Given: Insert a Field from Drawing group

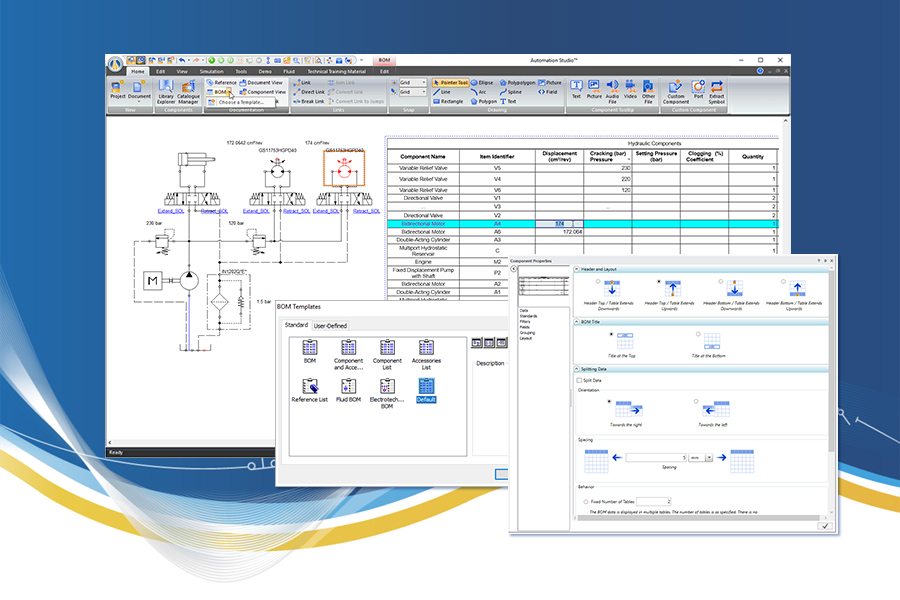Looking at the screenshot, I should point(548,92).
